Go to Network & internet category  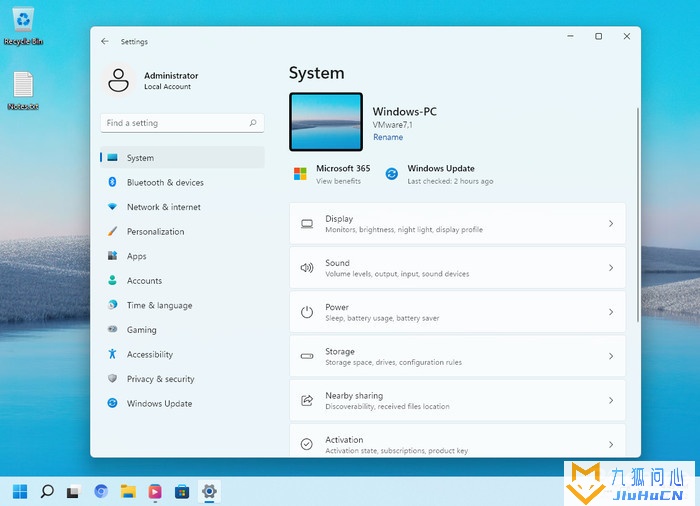182,207
